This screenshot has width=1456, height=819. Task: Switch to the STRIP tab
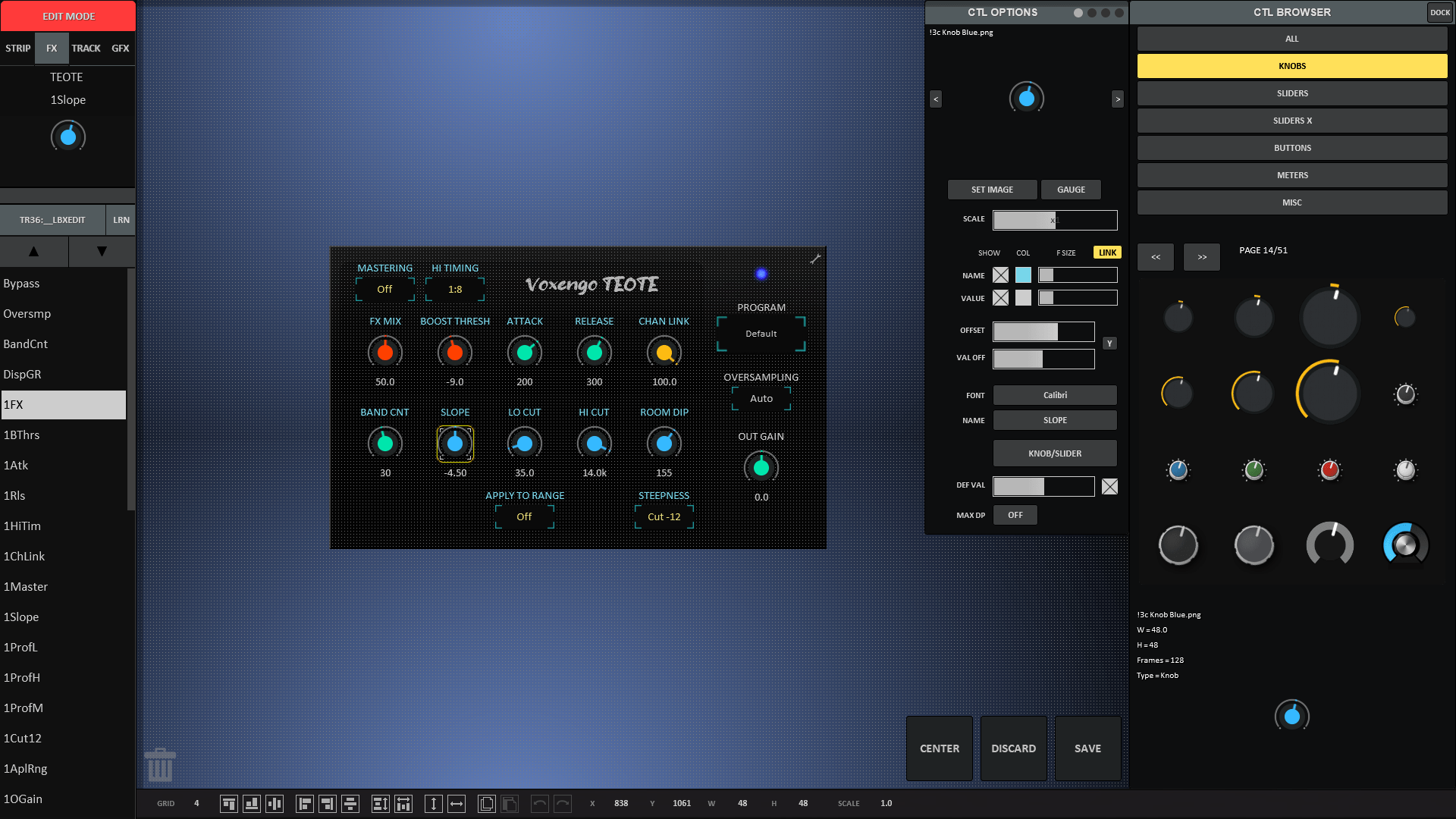18,48
